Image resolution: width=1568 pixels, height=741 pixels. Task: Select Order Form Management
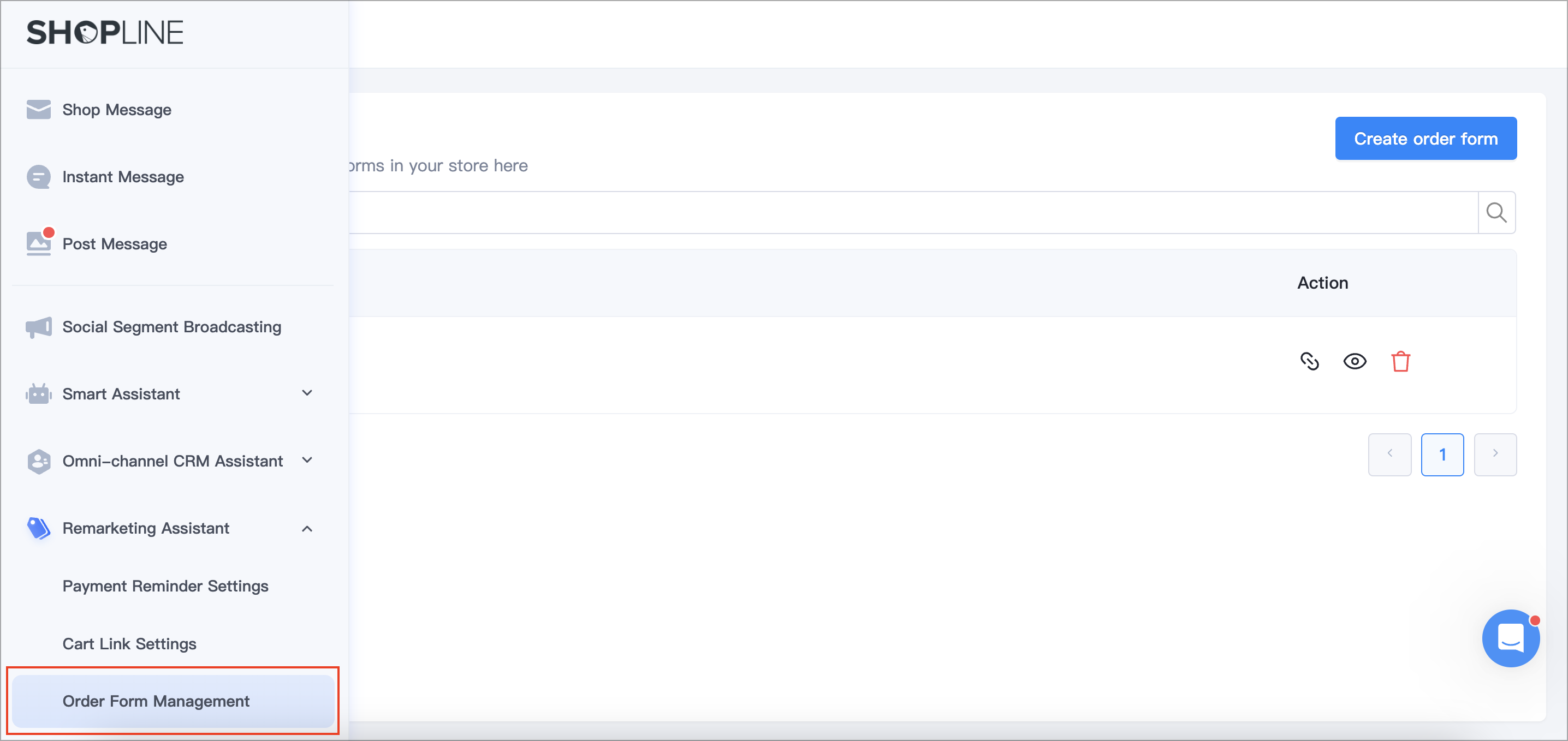[x=156, y=701]
